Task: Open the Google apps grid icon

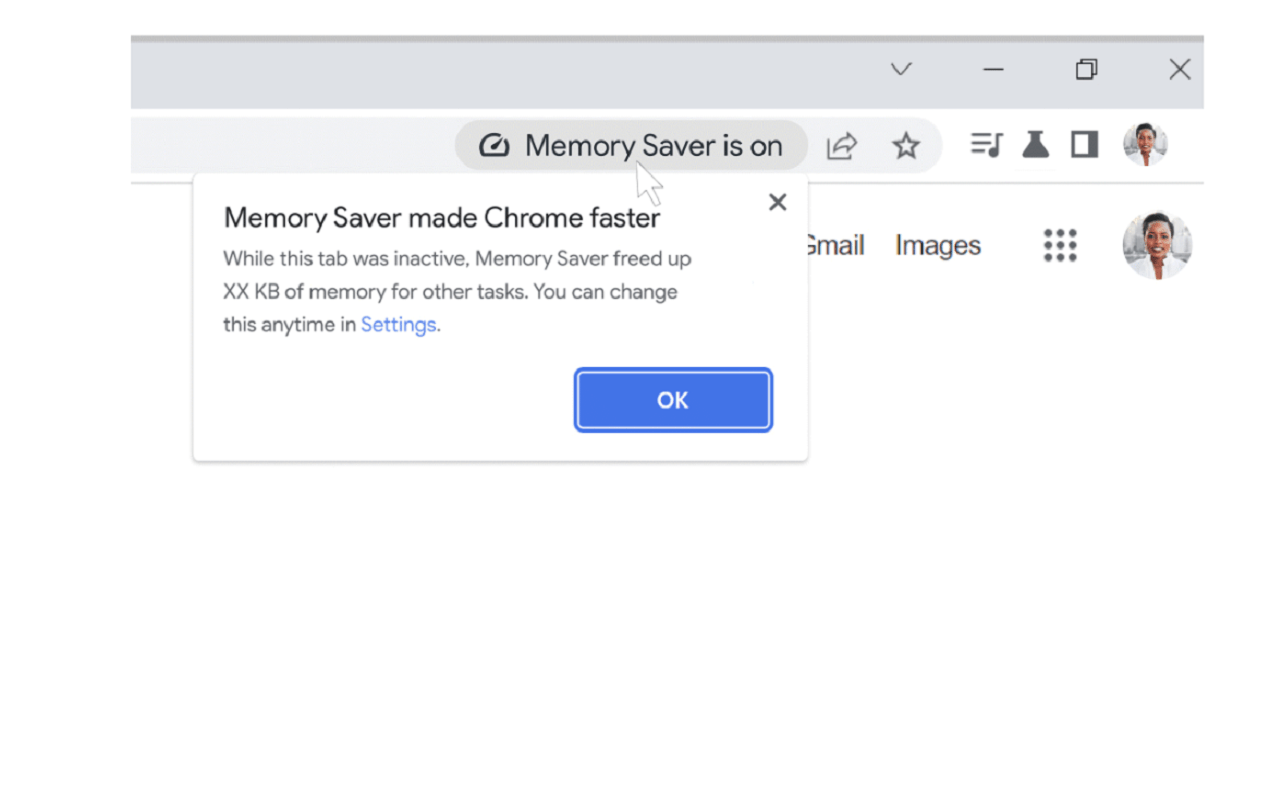Action: pos(1060,245)
